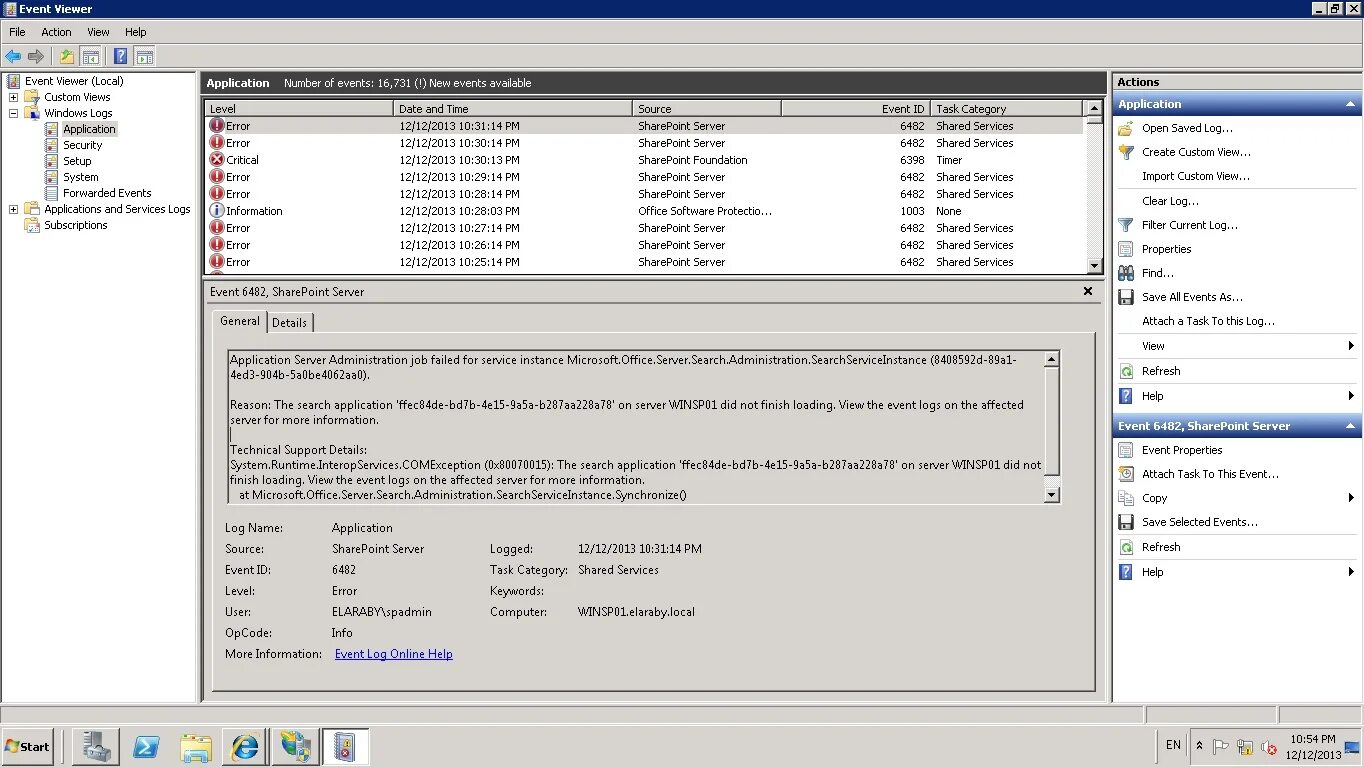Click inside the event description text box
1364x768 pixels.
point(635,427)
